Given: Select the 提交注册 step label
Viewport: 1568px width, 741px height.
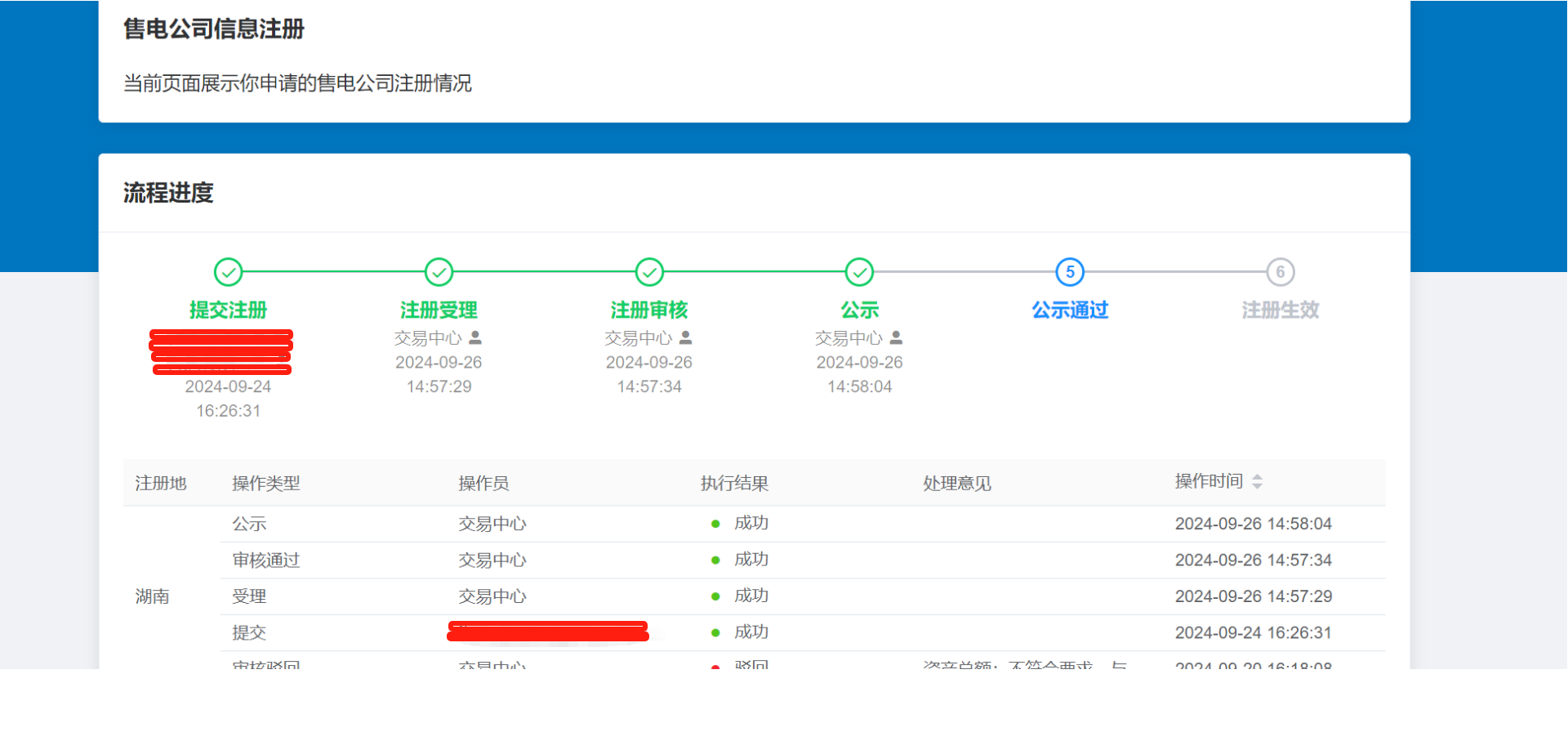Looking at the screenshot, I should (x=228, y=310).
